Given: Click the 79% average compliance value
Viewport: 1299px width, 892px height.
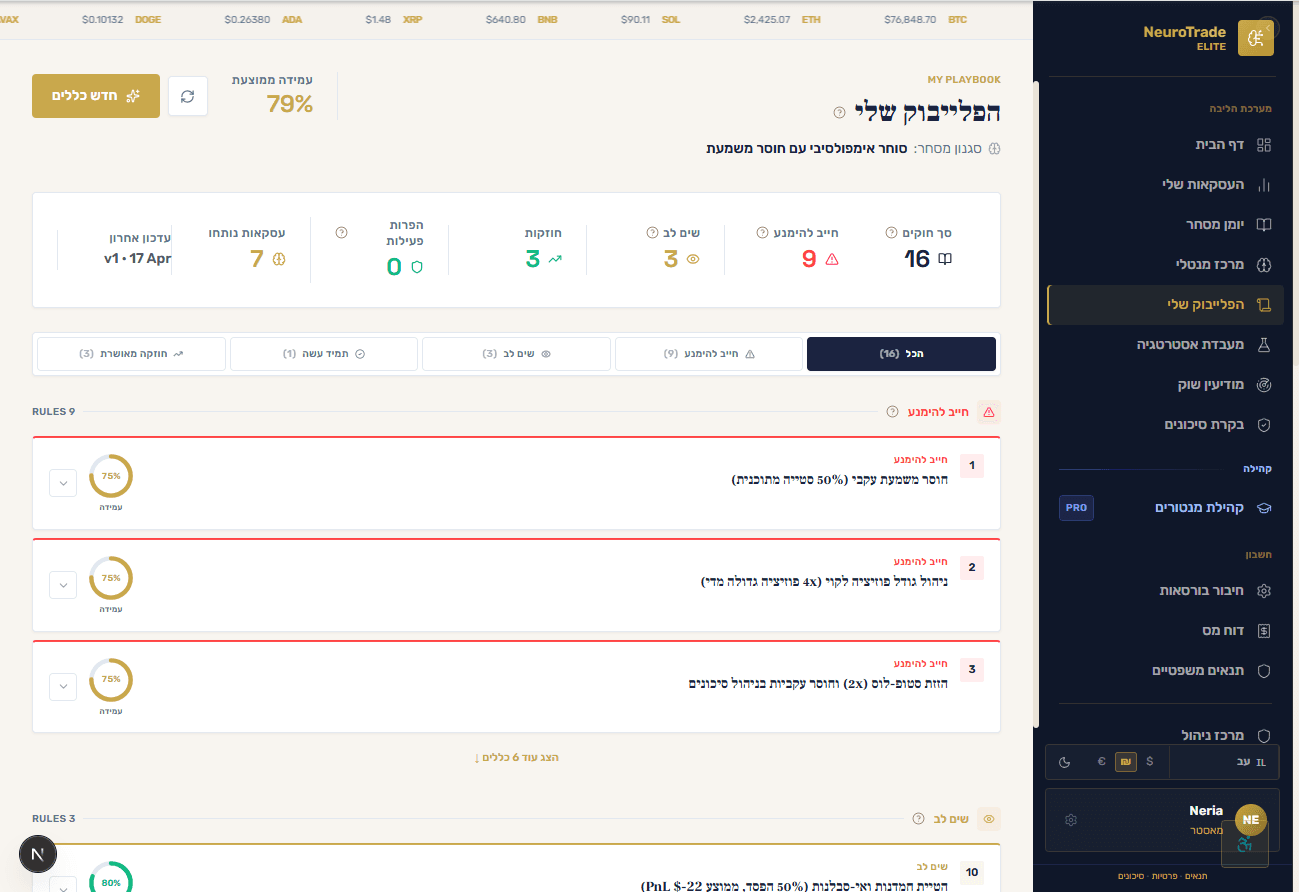Looking at the screenshot, I should pyautogui.click(x=290, y=103).
